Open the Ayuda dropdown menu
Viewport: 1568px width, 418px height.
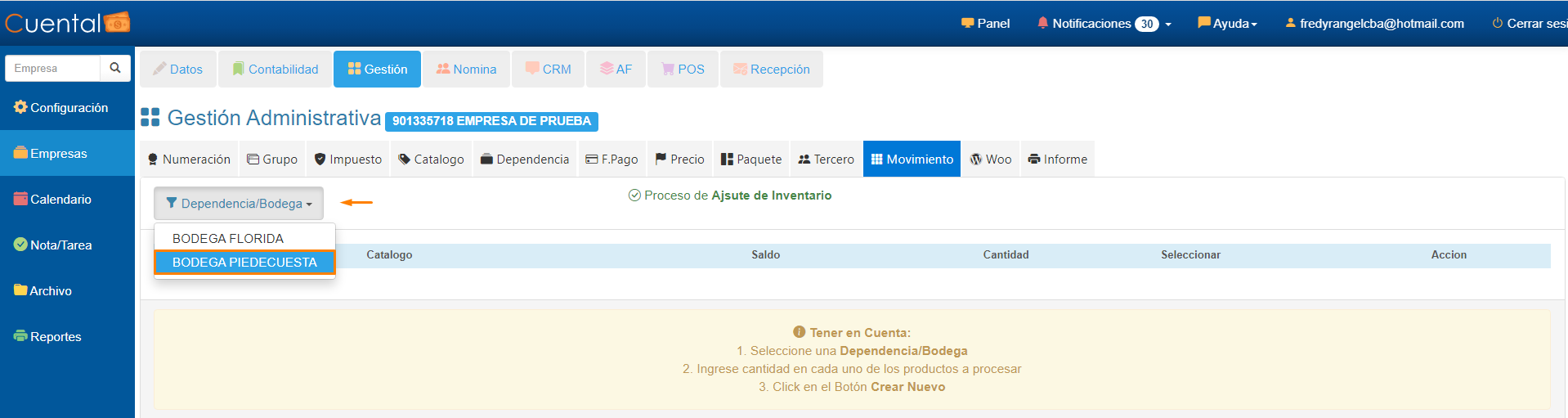[x=1227, y=24]
